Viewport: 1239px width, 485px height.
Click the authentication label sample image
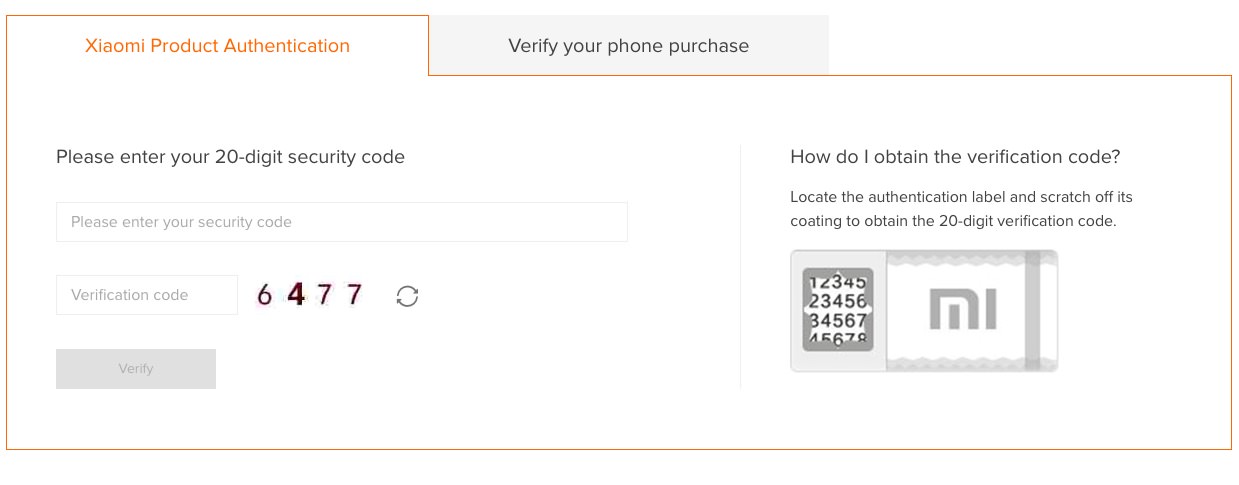pyautogui.click(x=923, y=310)
